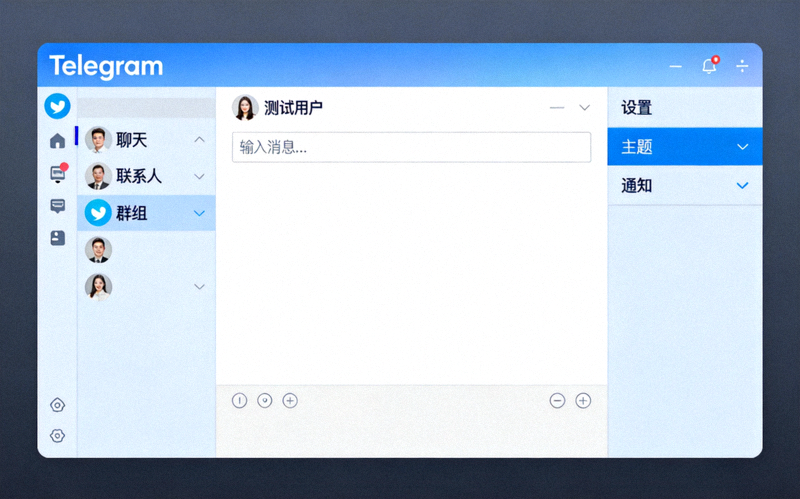
Task: Open the woman avatar contact in list
Action: pos(98,287)
